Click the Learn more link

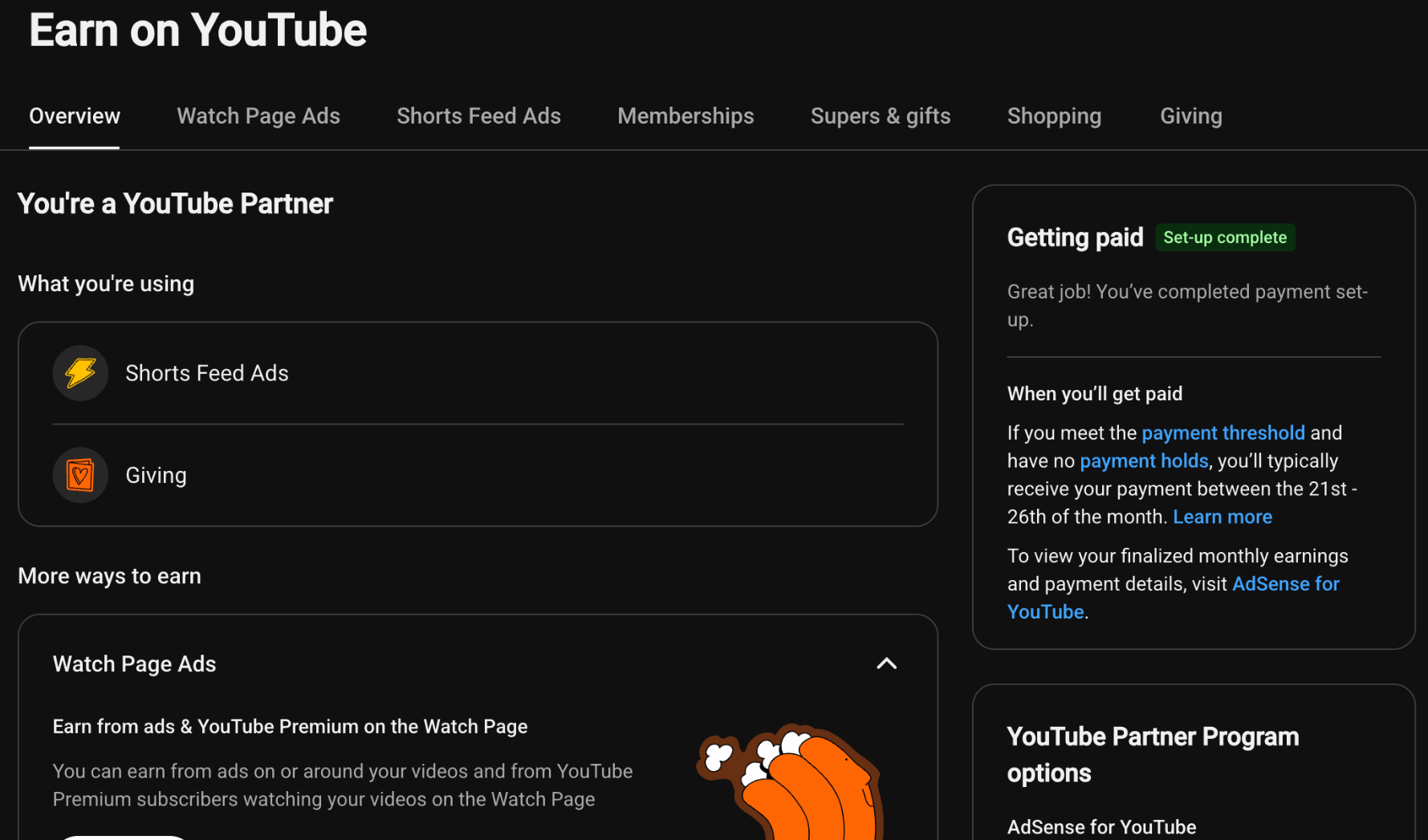1223,517
